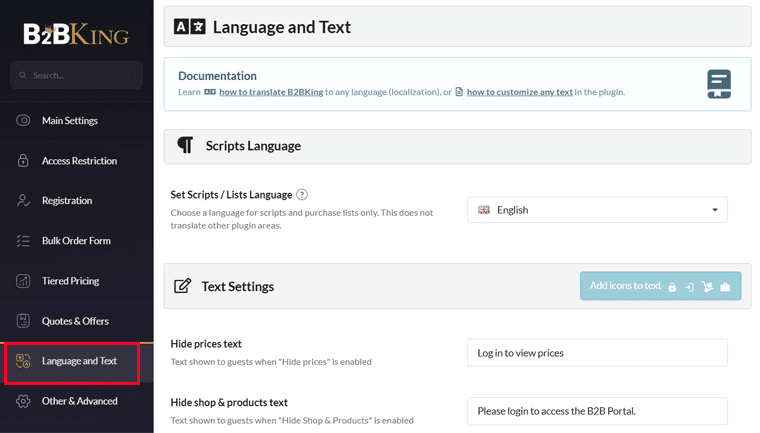Click the dropdown arrow of English selector
Viewport: 760px width, 433px height.
coord(714,210)
